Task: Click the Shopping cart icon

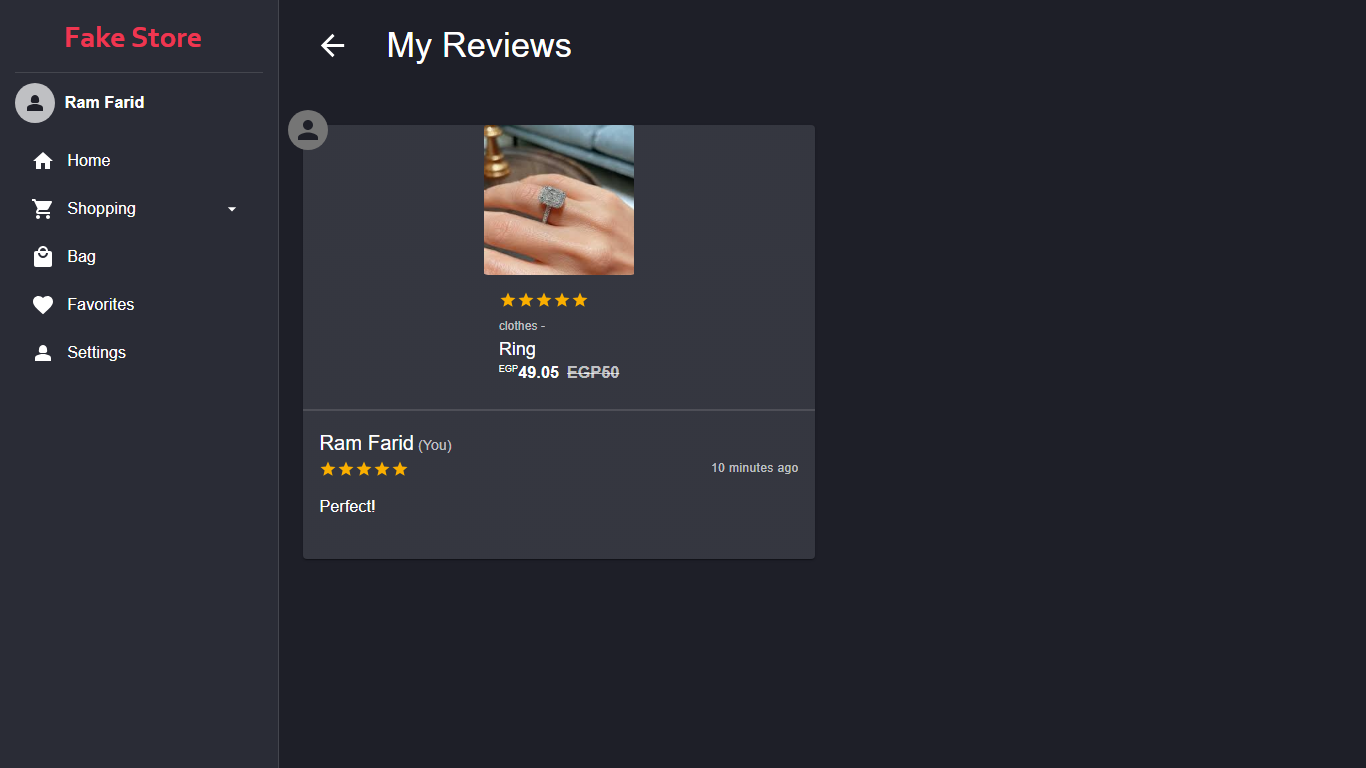Action: (43, 209)
